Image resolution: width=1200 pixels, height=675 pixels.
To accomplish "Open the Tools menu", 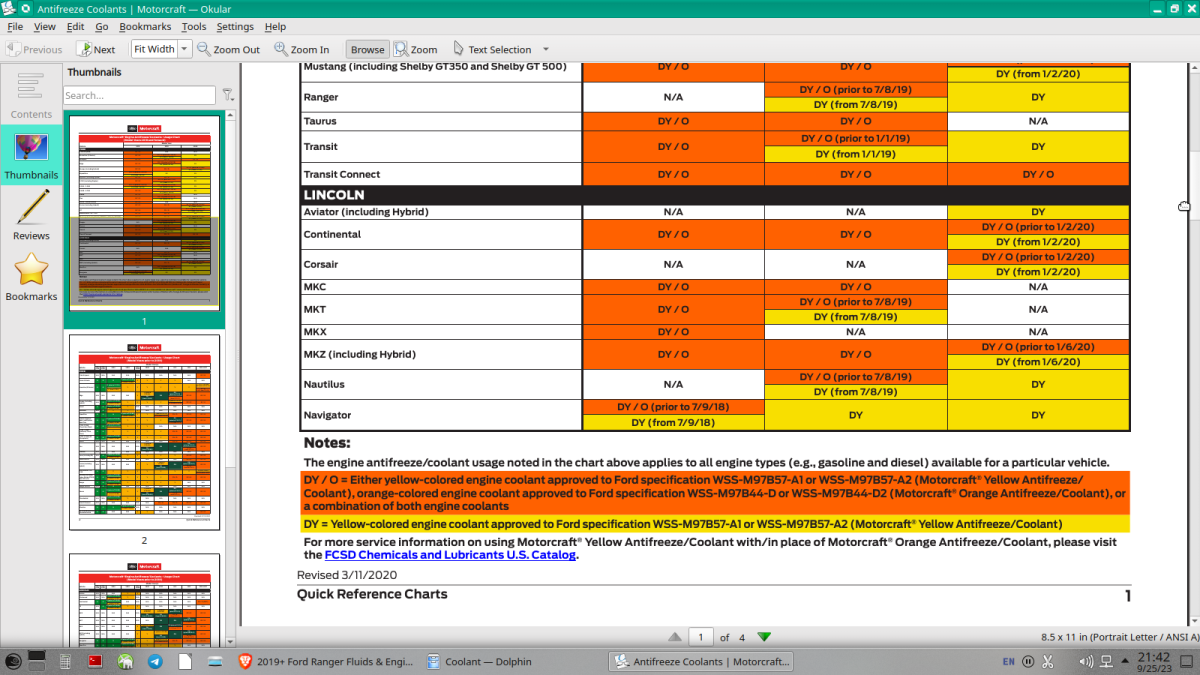I will click(x=194, y=26).
